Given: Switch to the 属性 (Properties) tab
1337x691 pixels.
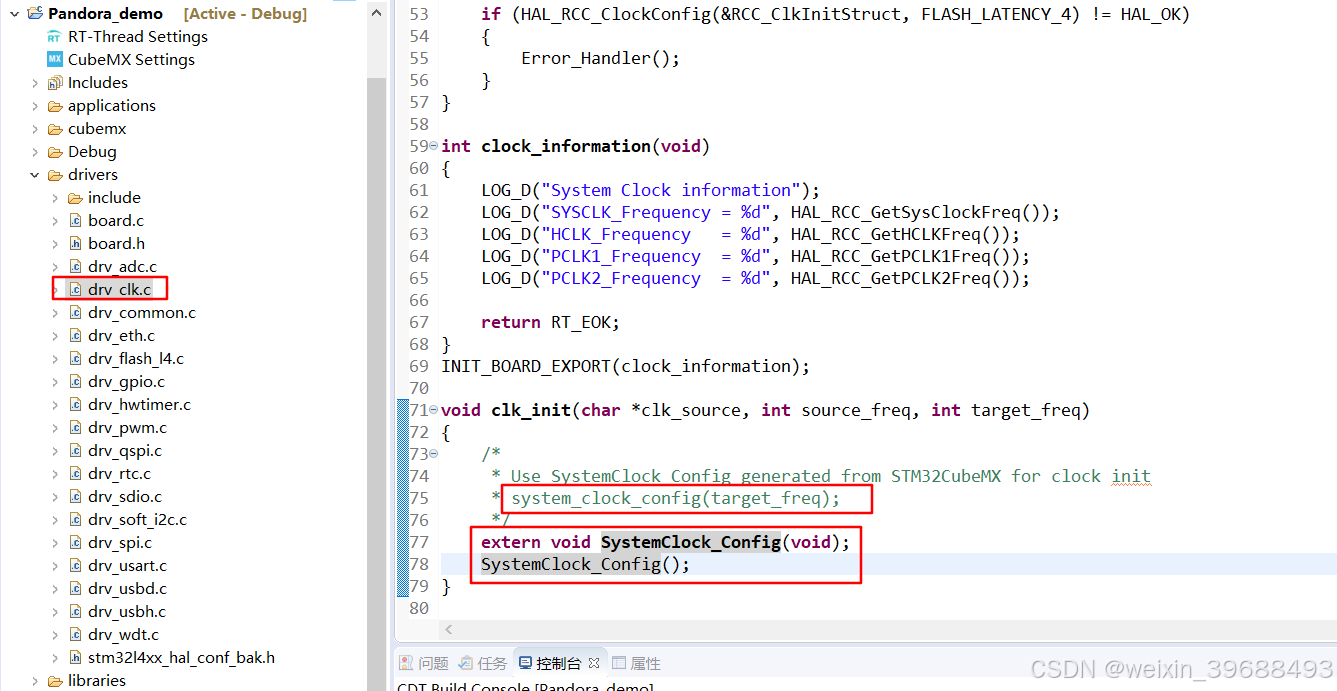Looking at the screenshot, I should click(x=636, y=663).
